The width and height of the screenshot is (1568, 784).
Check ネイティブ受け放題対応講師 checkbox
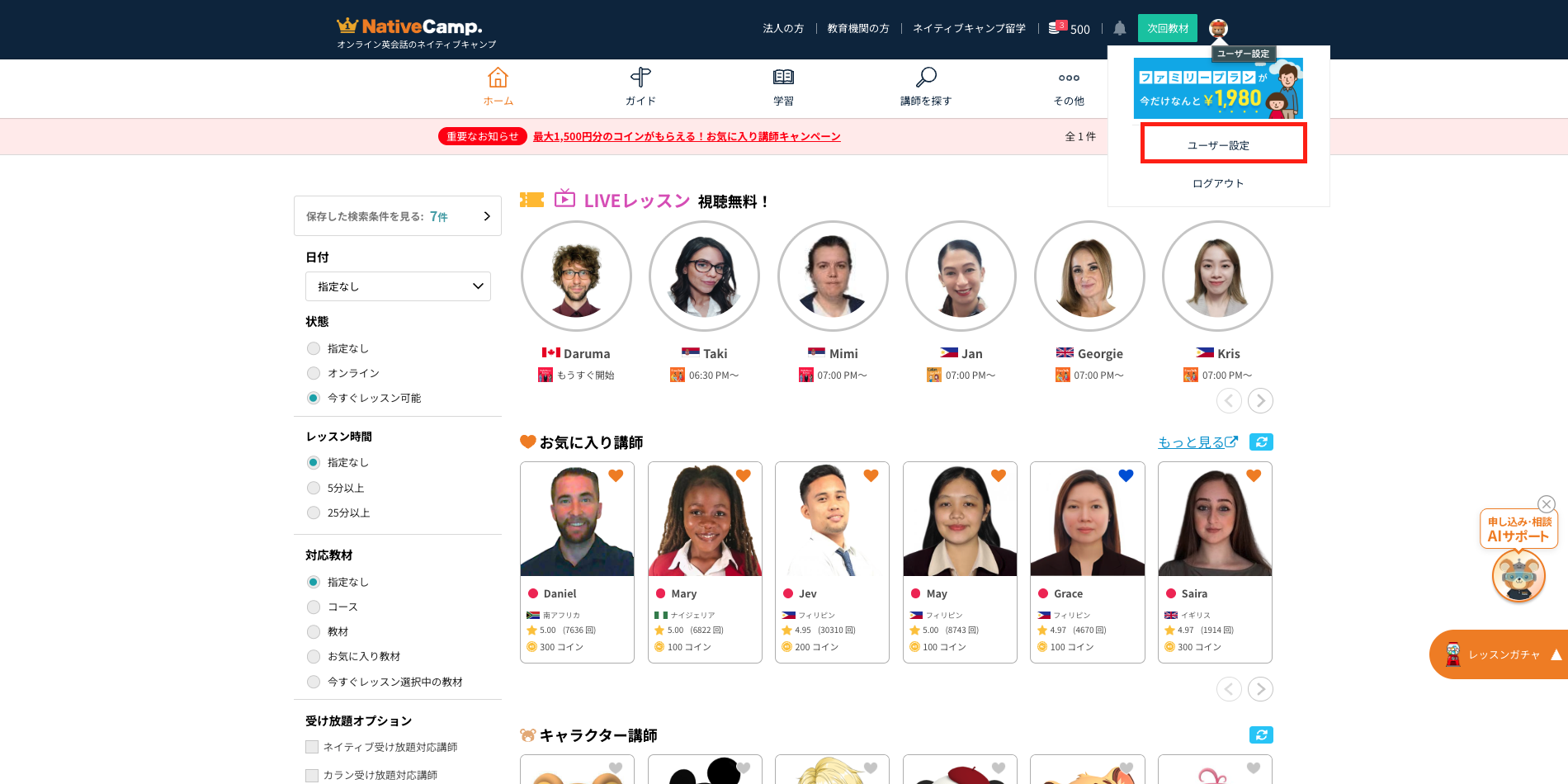click(312, 747)
